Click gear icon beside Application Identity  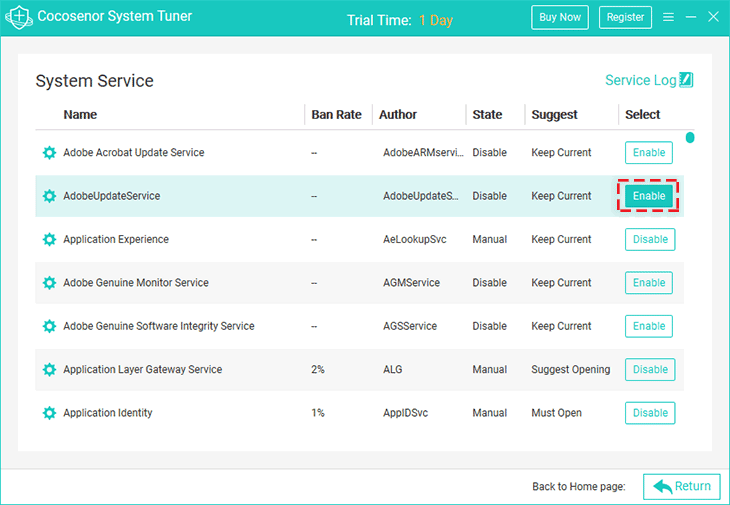(49, 413)
